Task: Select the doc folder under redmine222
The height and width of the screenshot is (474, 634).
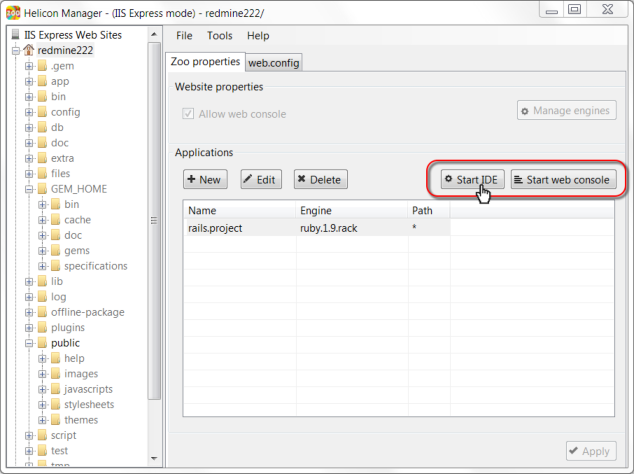Action: pos(60,143)
